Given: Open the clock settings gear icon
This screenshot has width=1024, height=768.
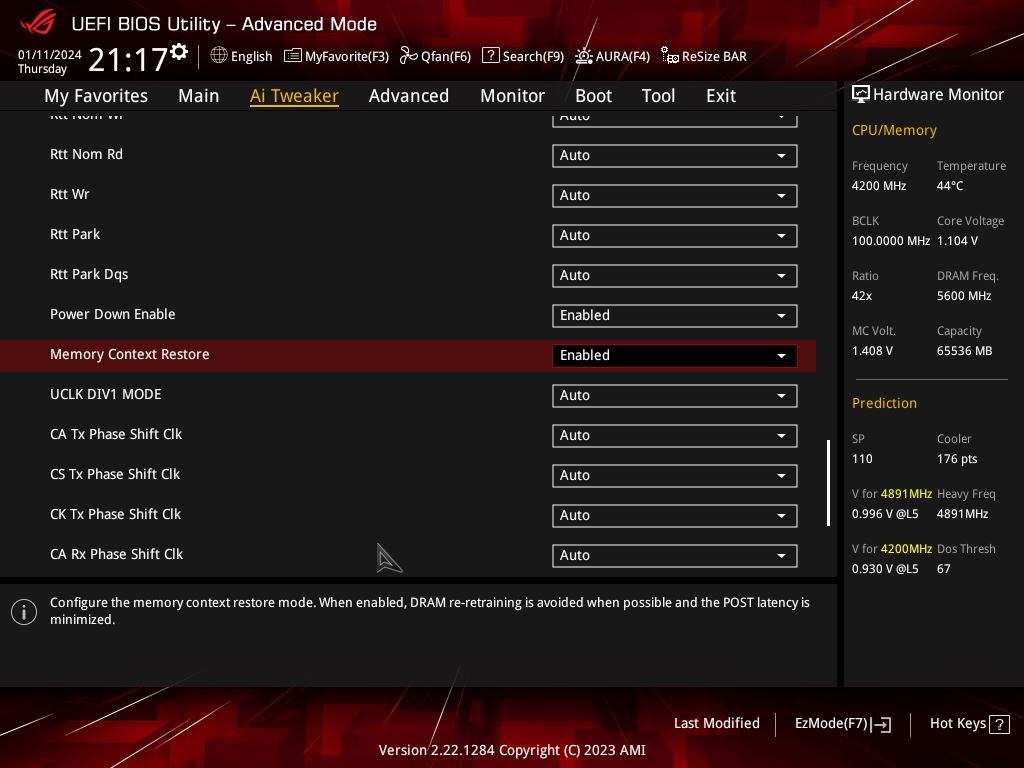Looking at the screenshot, I should (x=179, y=52).
